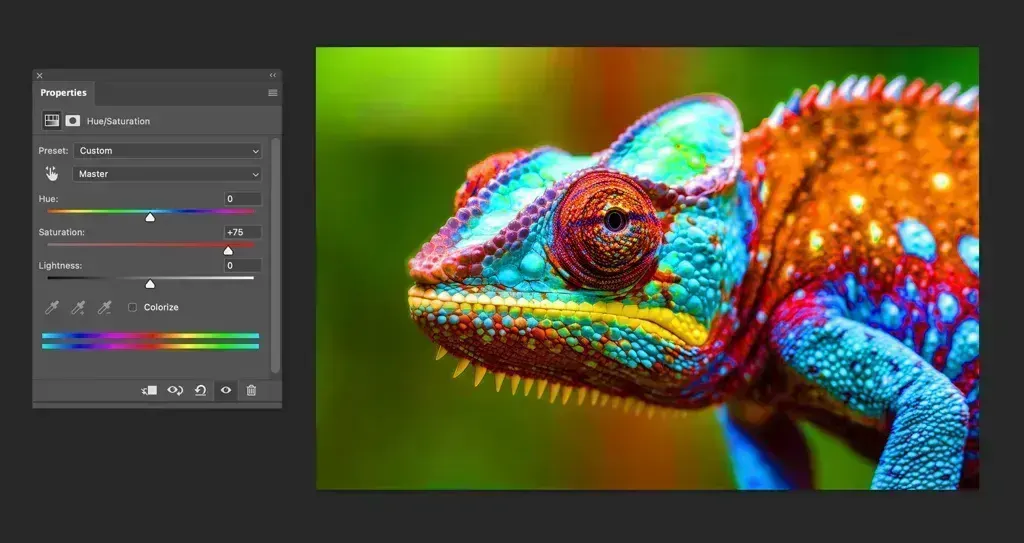Toggle adjustment layer visibility eye
This screenshot has width=1024, height=543.
click(x=226, y=390)
